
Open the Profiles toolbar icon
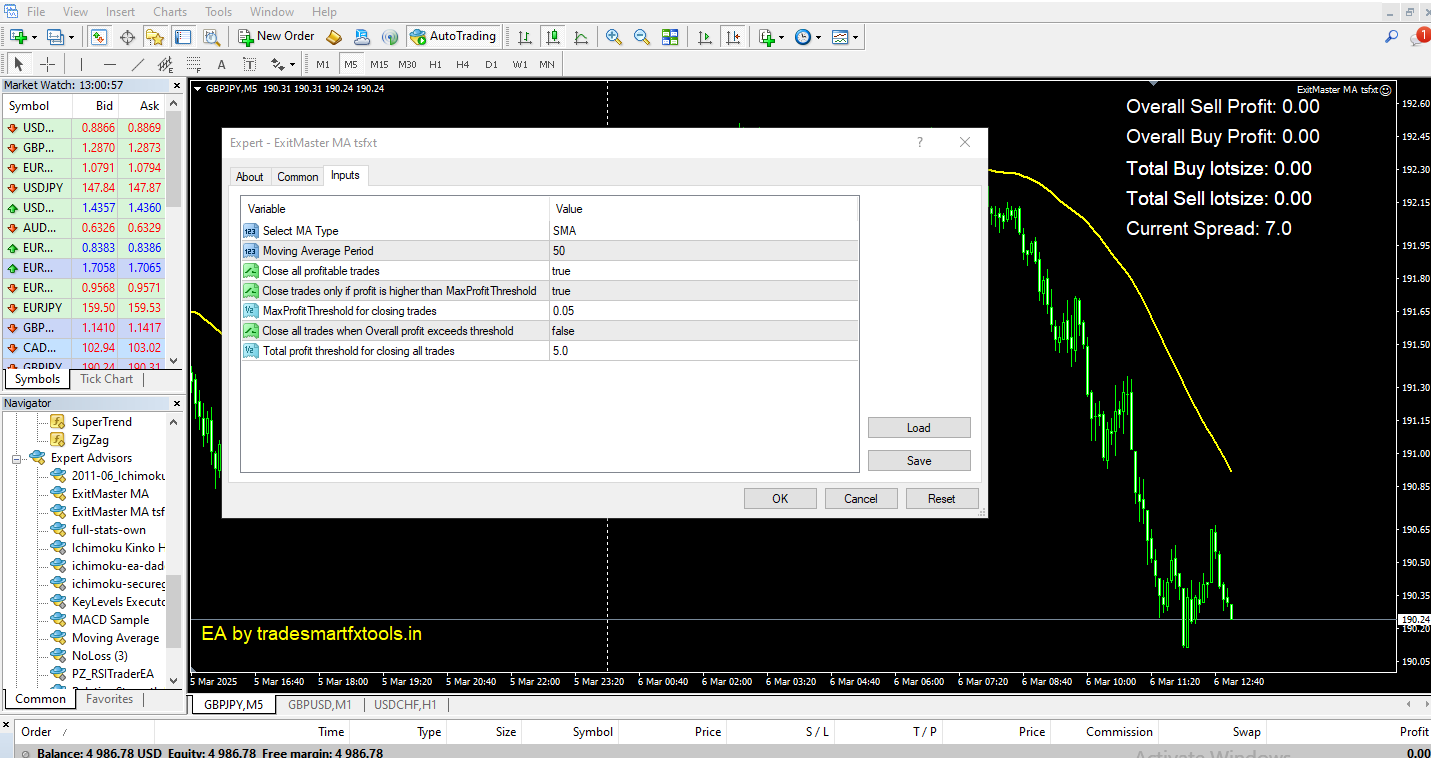(56, 37)
